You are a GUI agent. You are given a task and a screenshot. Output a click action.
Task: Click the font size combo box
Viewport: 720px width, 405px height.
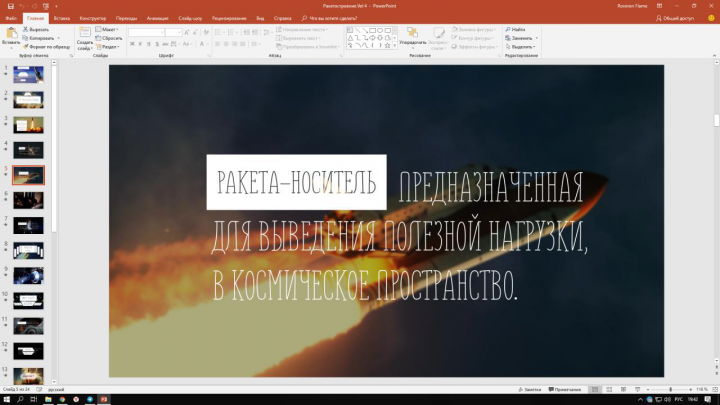point(174,33)
